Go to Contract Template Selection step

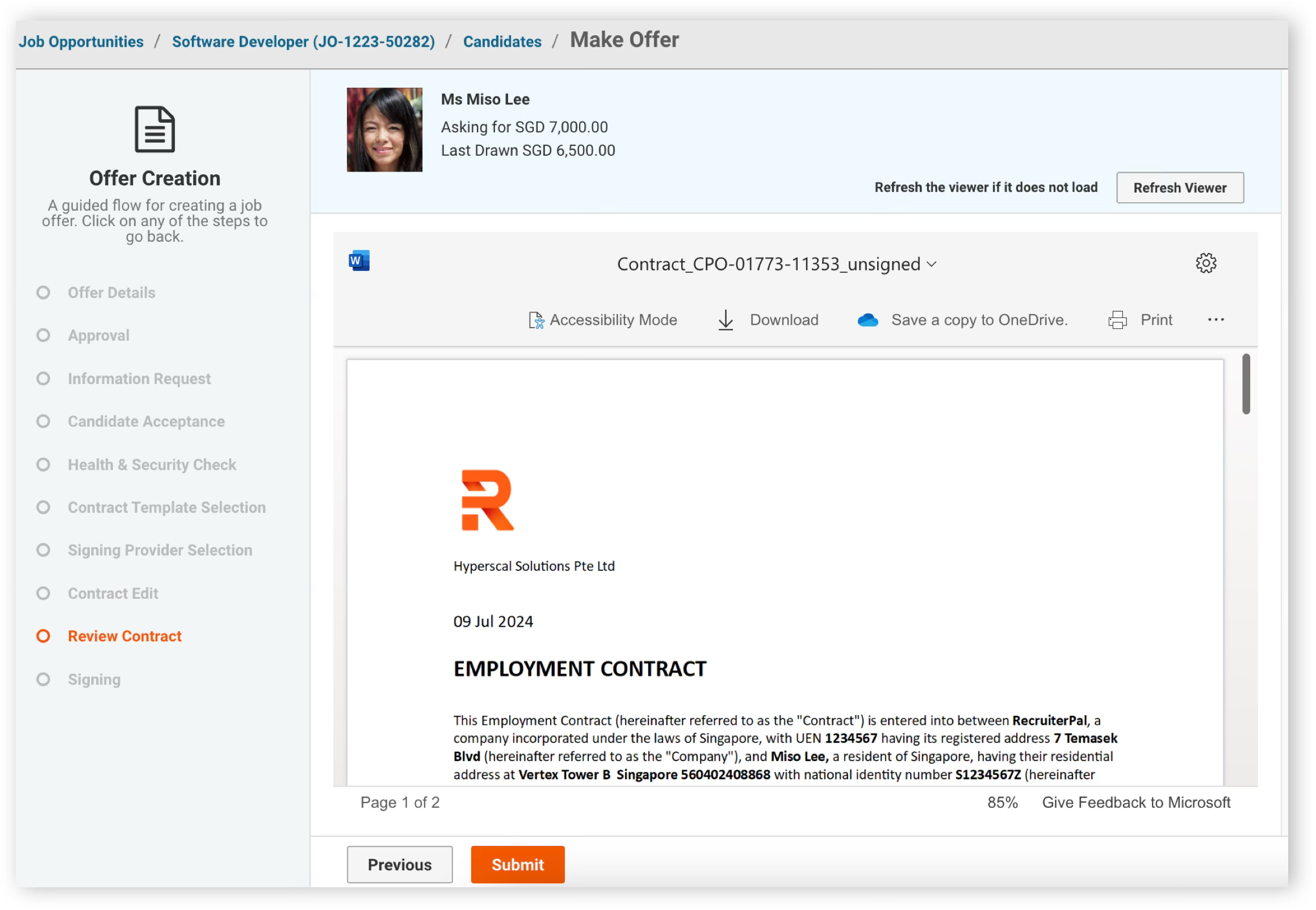pyautogui.click(x=167, y=507)
